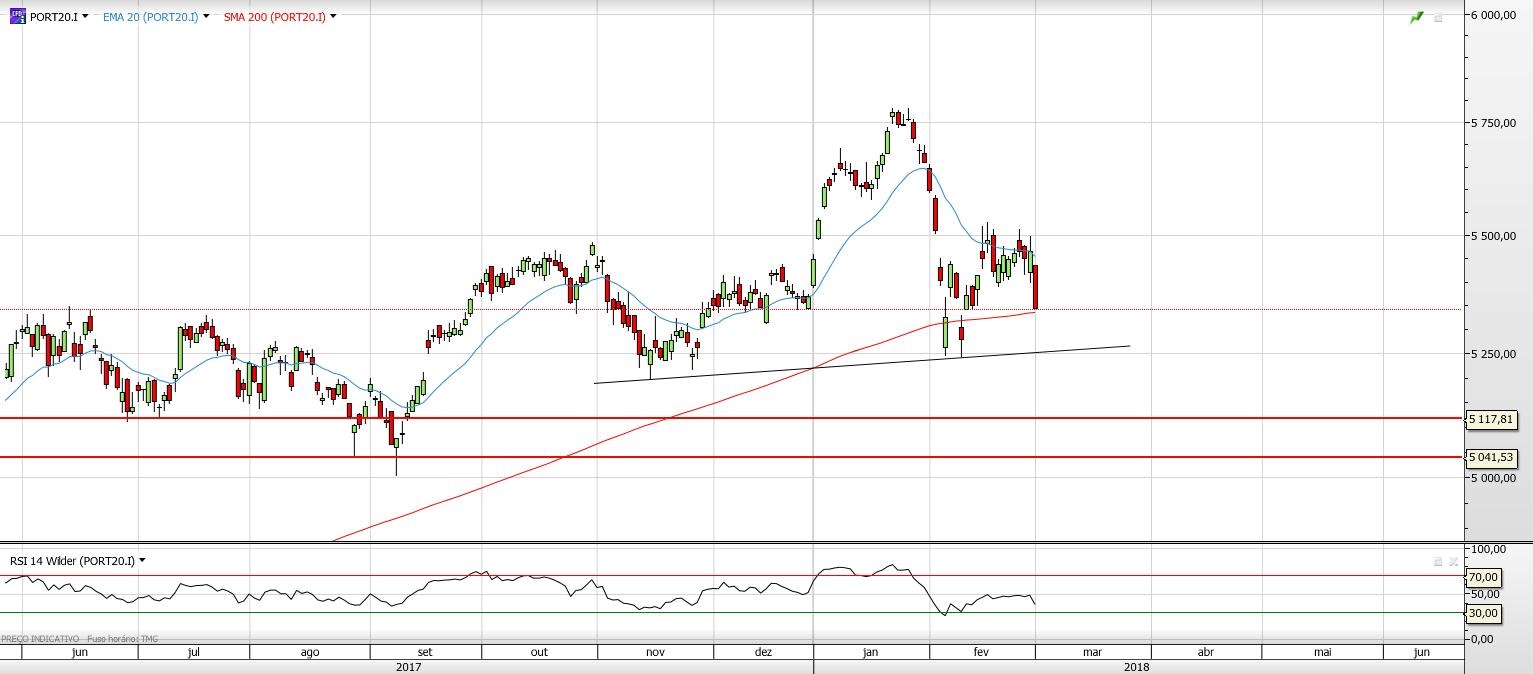
Task: Click the 5 500,00 price axis label
Action: coord(1493,236)
